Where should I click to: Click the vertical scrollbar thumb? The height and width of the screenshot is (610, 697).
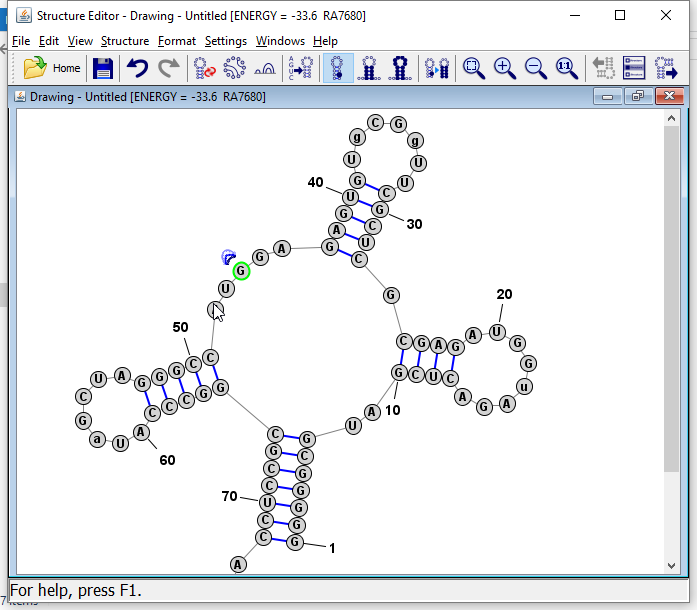click(x=671, y=299)
